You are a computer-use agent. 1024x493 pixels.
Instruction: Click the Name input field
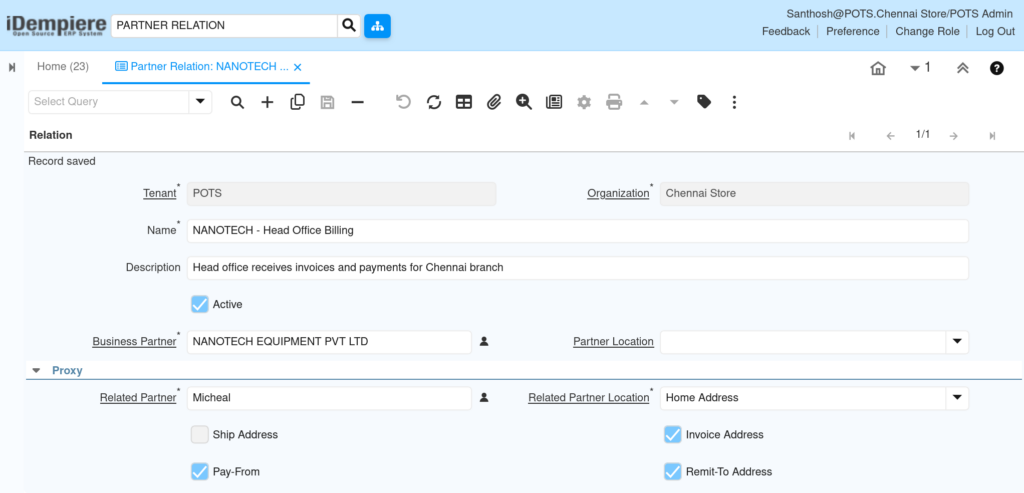577,231
